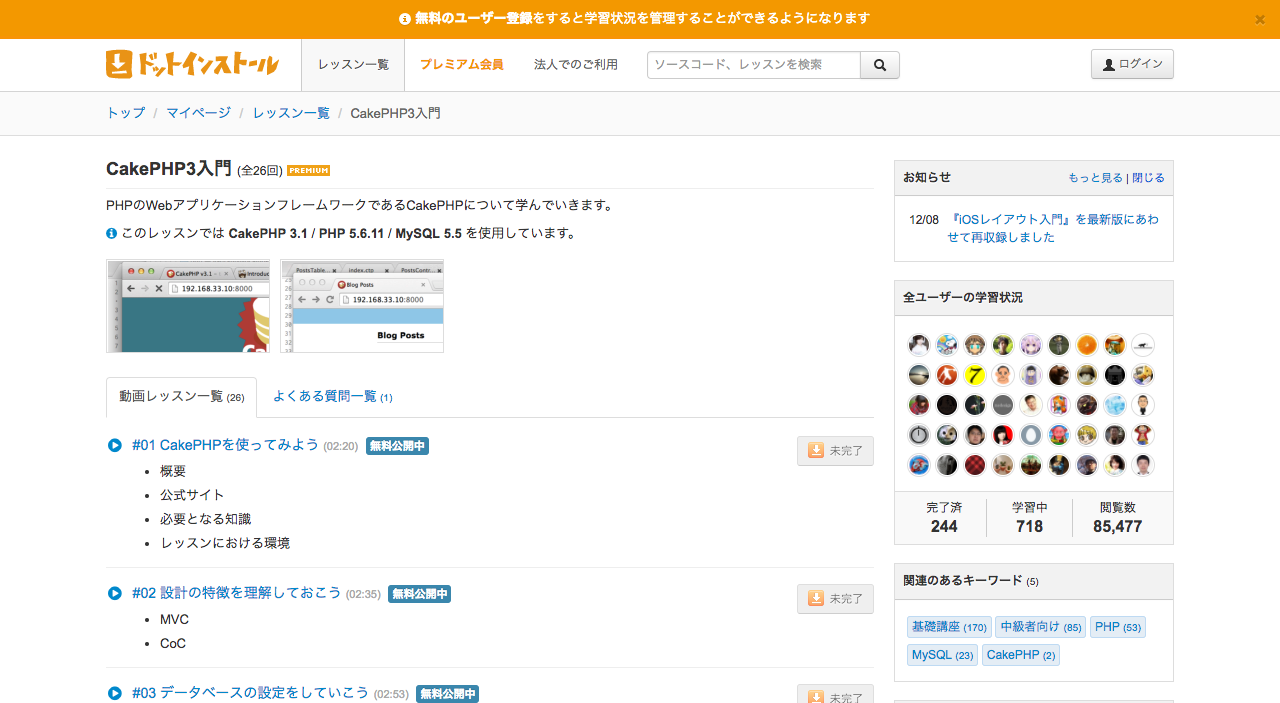1280x703 pixels.
Task: Click the play icon for lesson #03
Action: tap(115, 693)
